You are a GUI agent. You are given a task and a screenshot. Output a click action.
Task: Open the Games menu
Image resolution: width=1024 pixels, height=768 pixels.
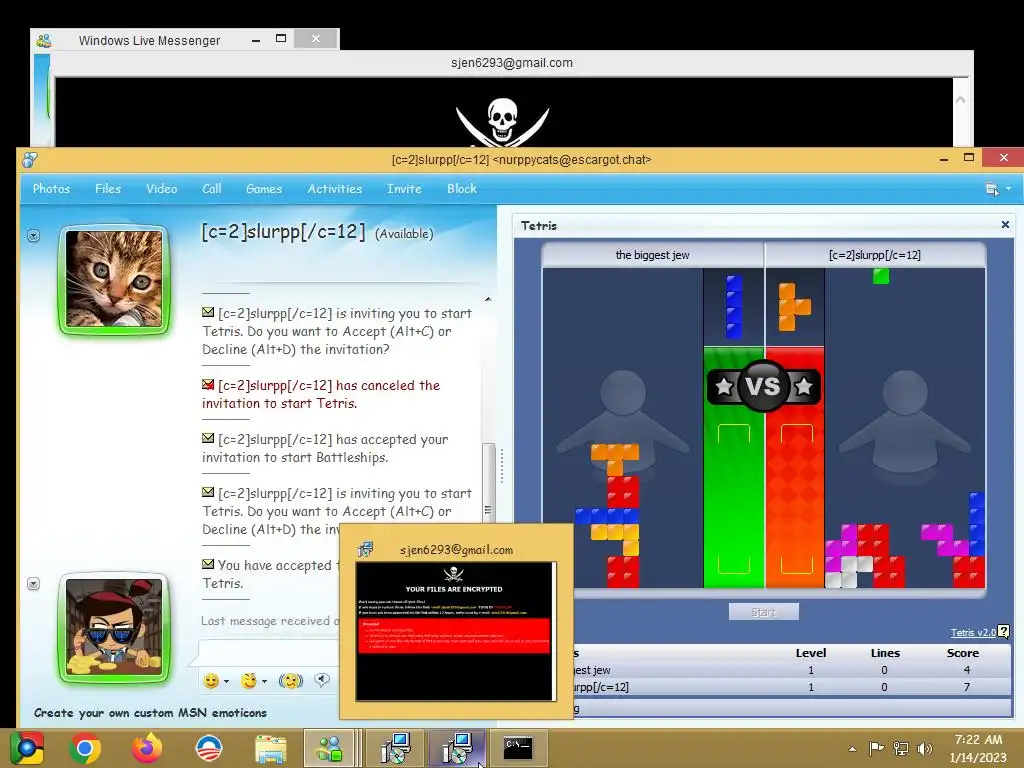click(264, 189)
